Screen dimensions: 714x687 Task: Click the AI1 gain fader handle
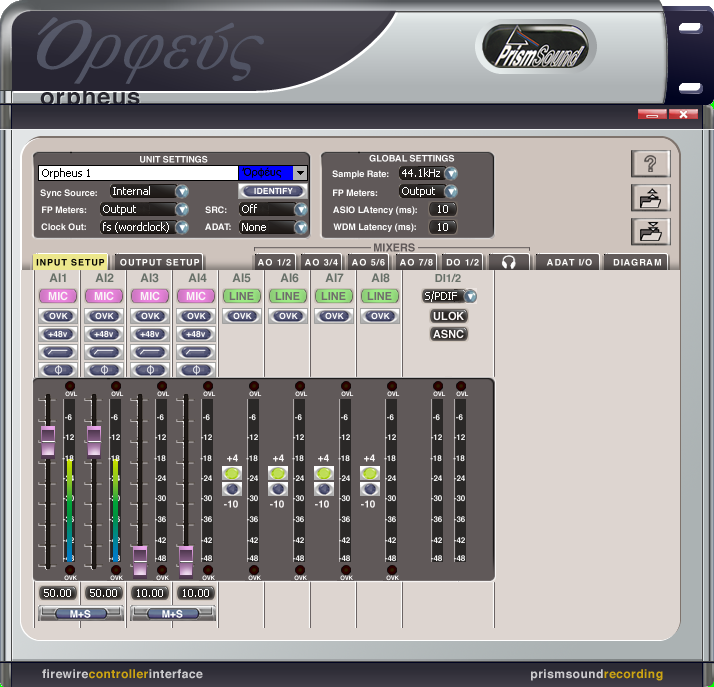point(47,437)
